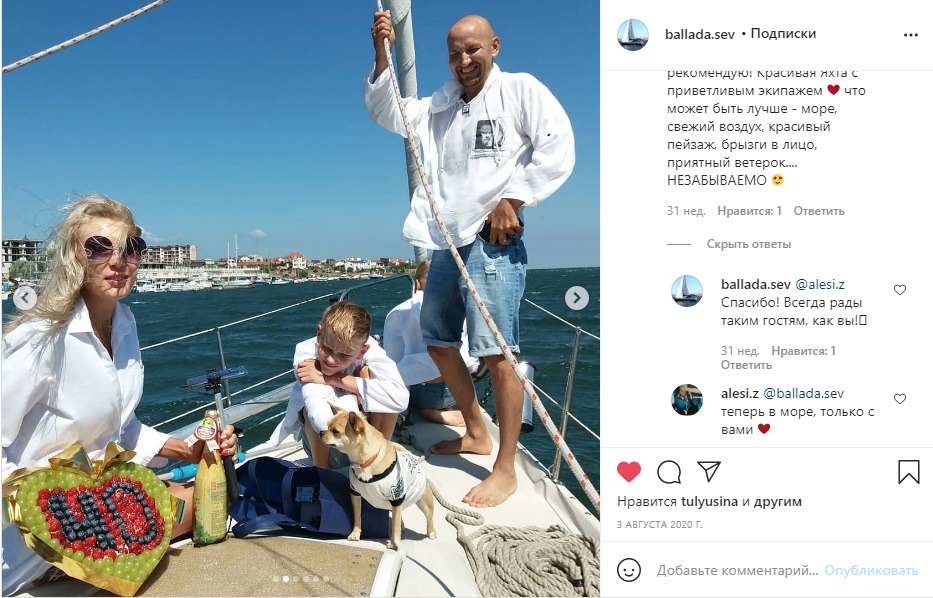
Task: Go to previous photo with left arrow
Action: [x=25, y=298]
